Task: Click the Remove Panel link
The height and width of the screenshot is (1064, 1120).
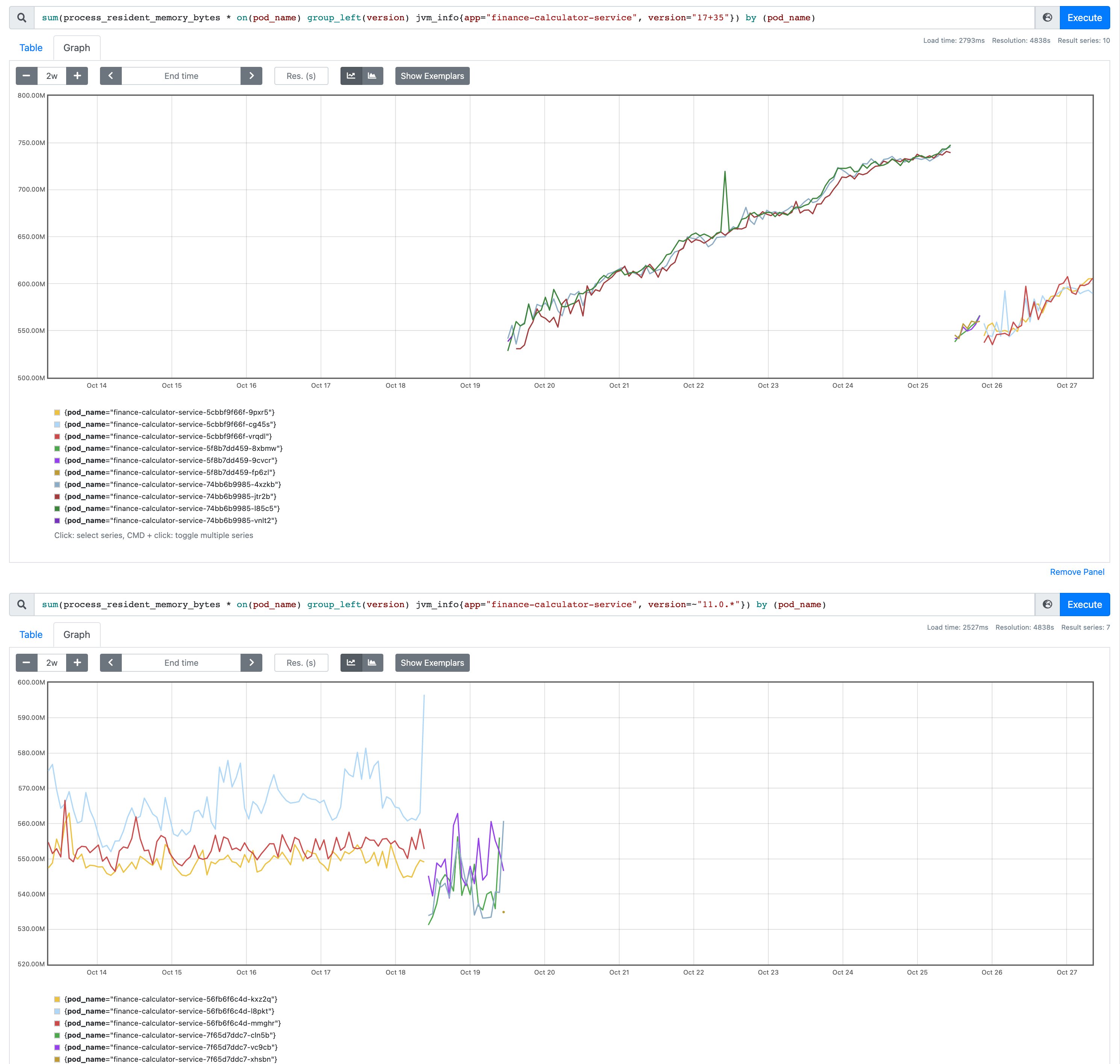Action: pos(1076,572)
